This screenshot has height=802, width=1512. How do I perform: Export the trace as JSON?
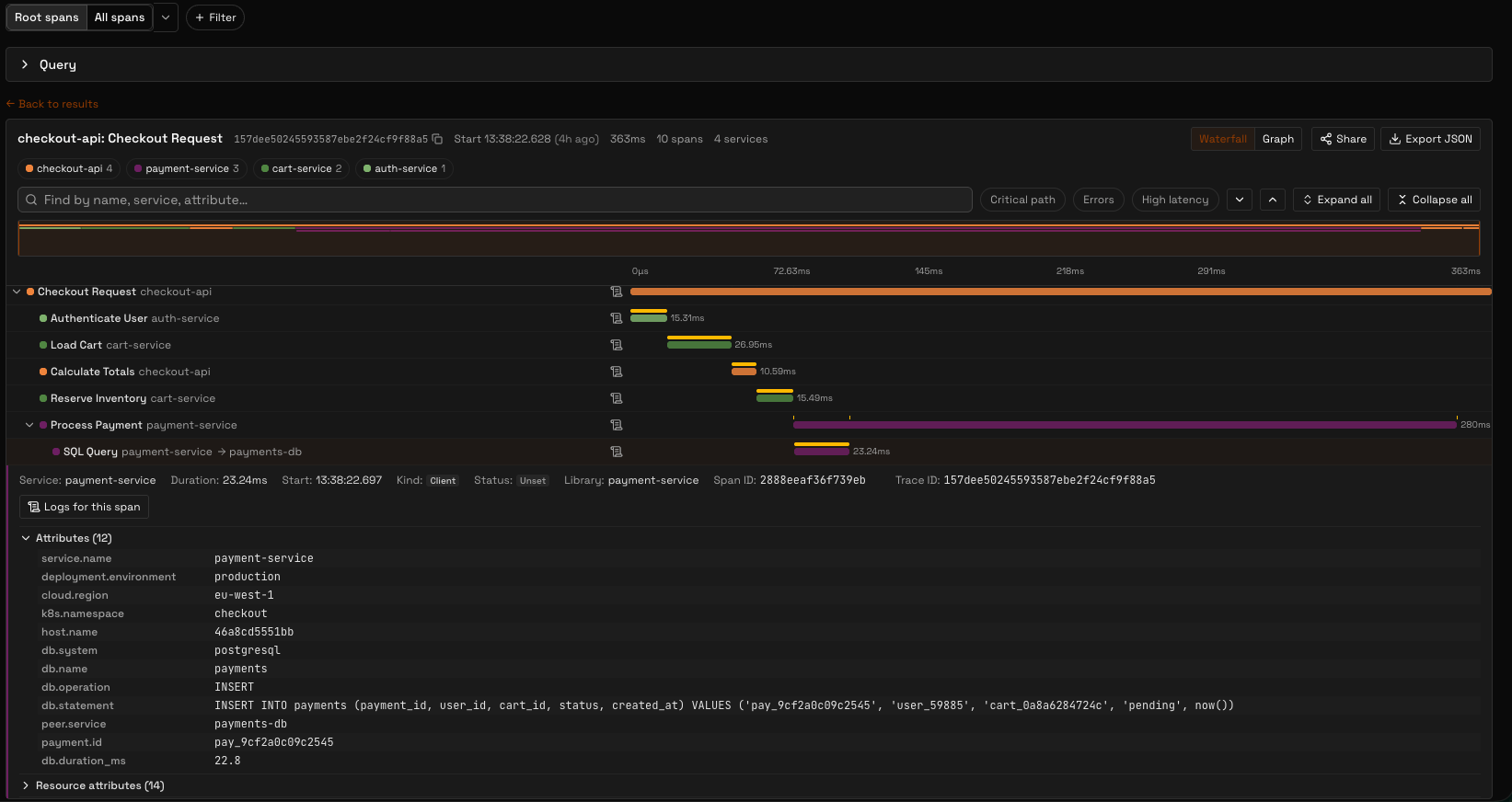click(1430, 139)
